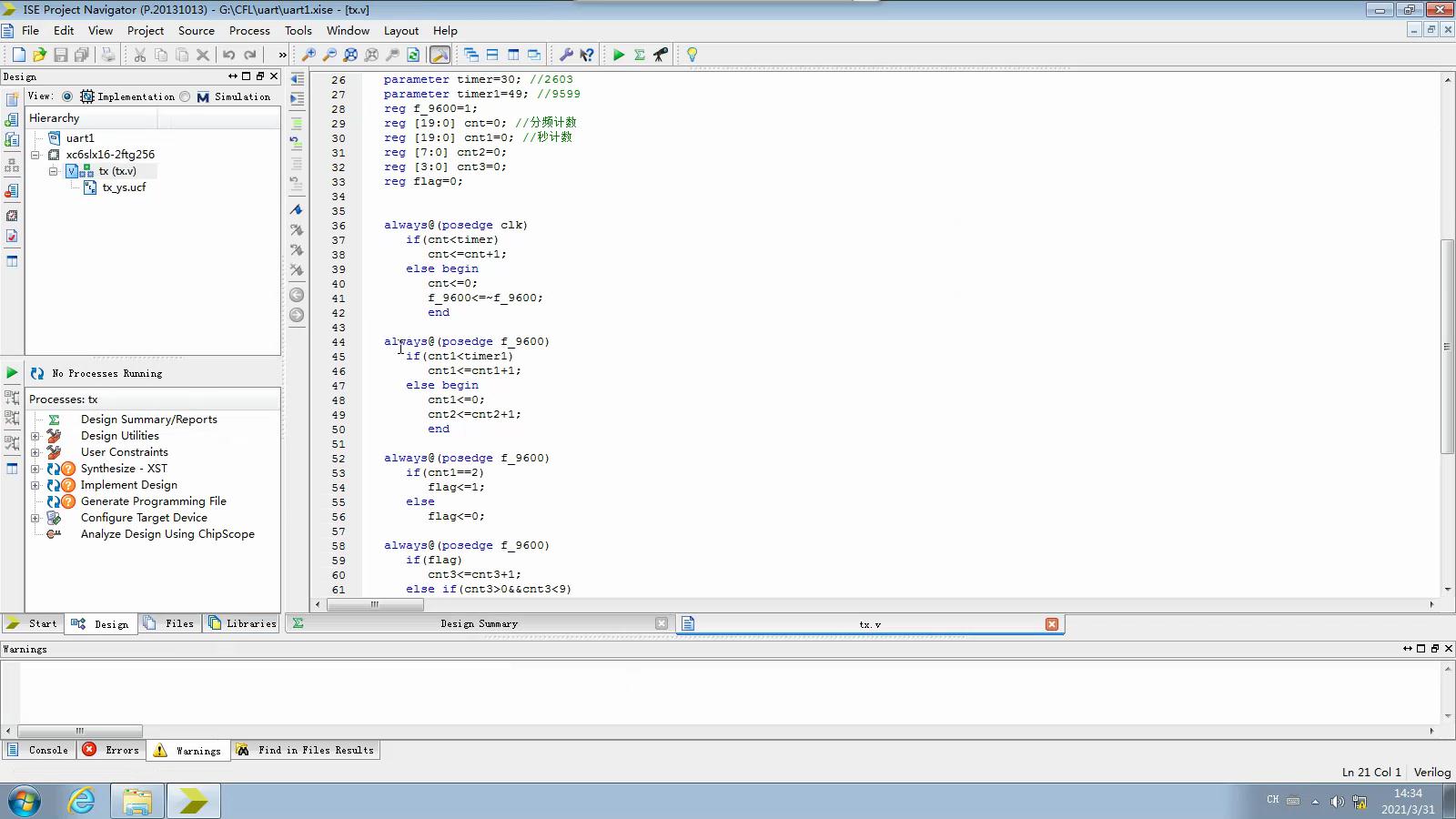Close the Design Summary tab
The image size is (1456, 819).
coord(662,623)
